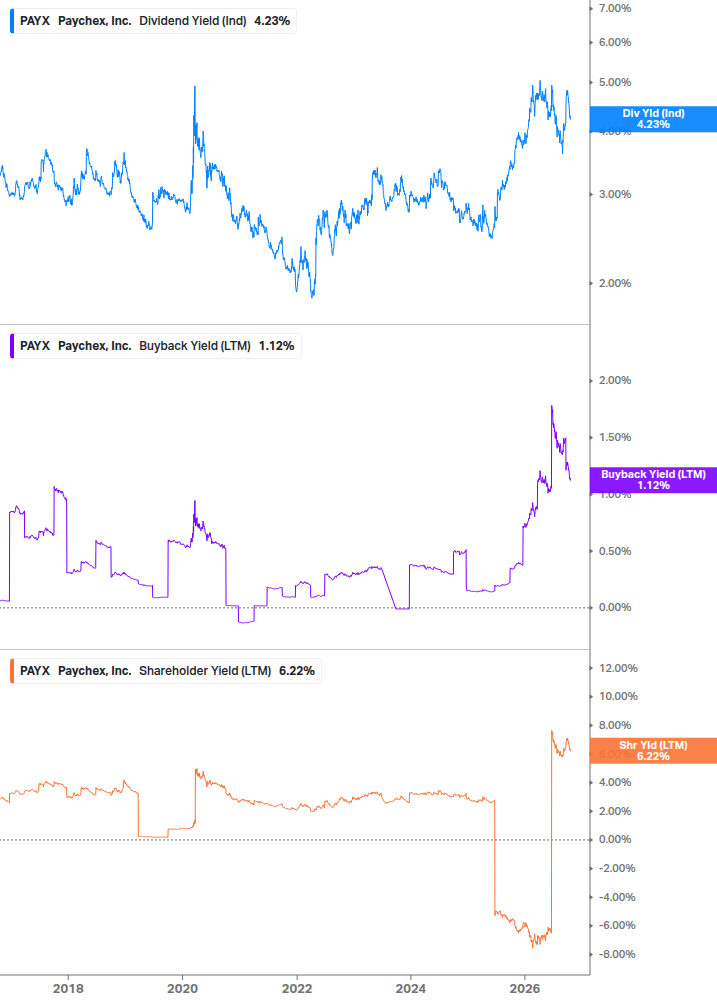The height and width of the screenshot is (1005, 717).
Task: Click the blue Div Yld (Ind) 4.23% axis tag
Action: click(x=653, y=119)
